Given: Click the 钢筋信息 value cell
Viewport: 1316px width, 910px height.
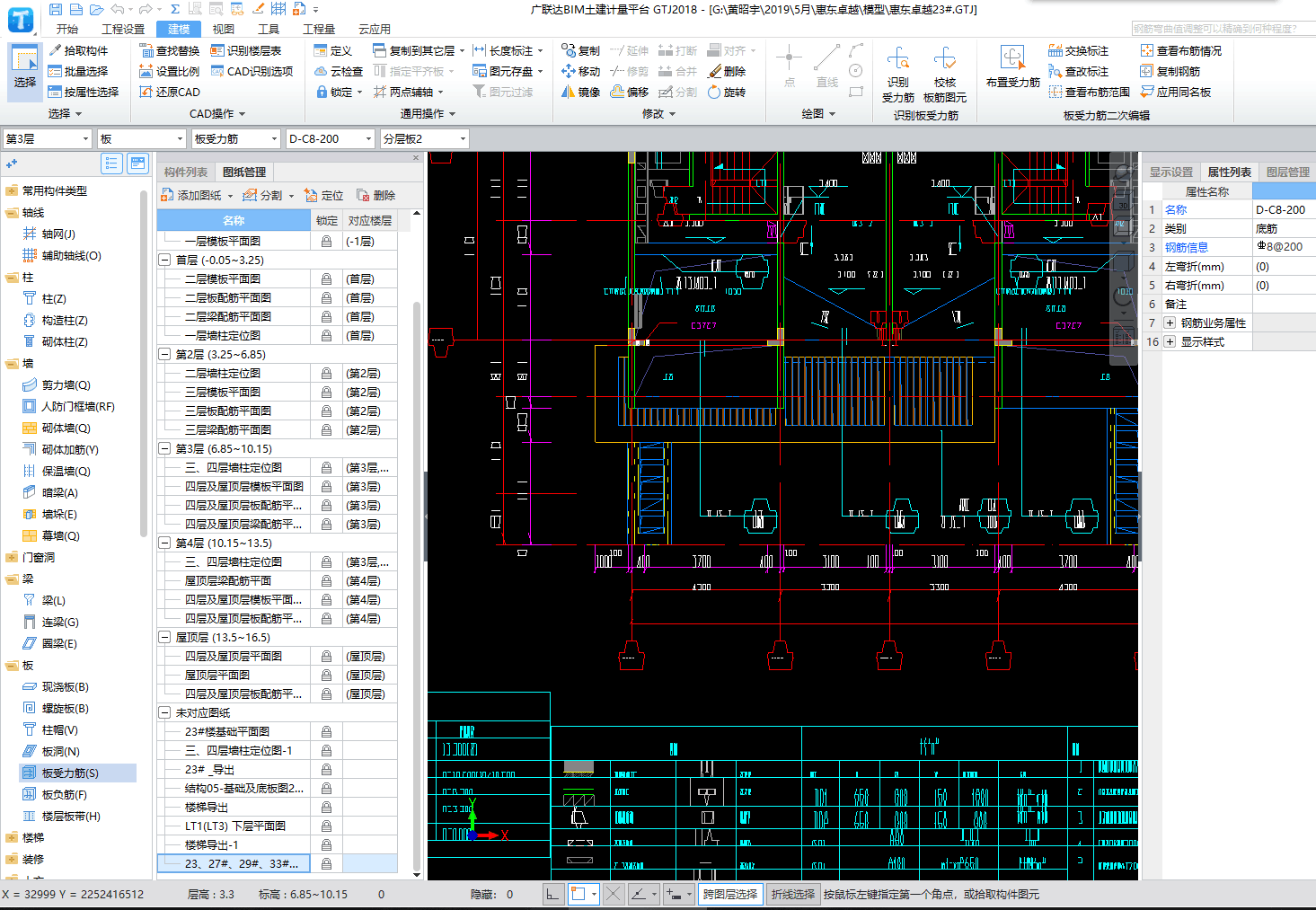Looking at the screenshot, I should (x=1284, y=247).
